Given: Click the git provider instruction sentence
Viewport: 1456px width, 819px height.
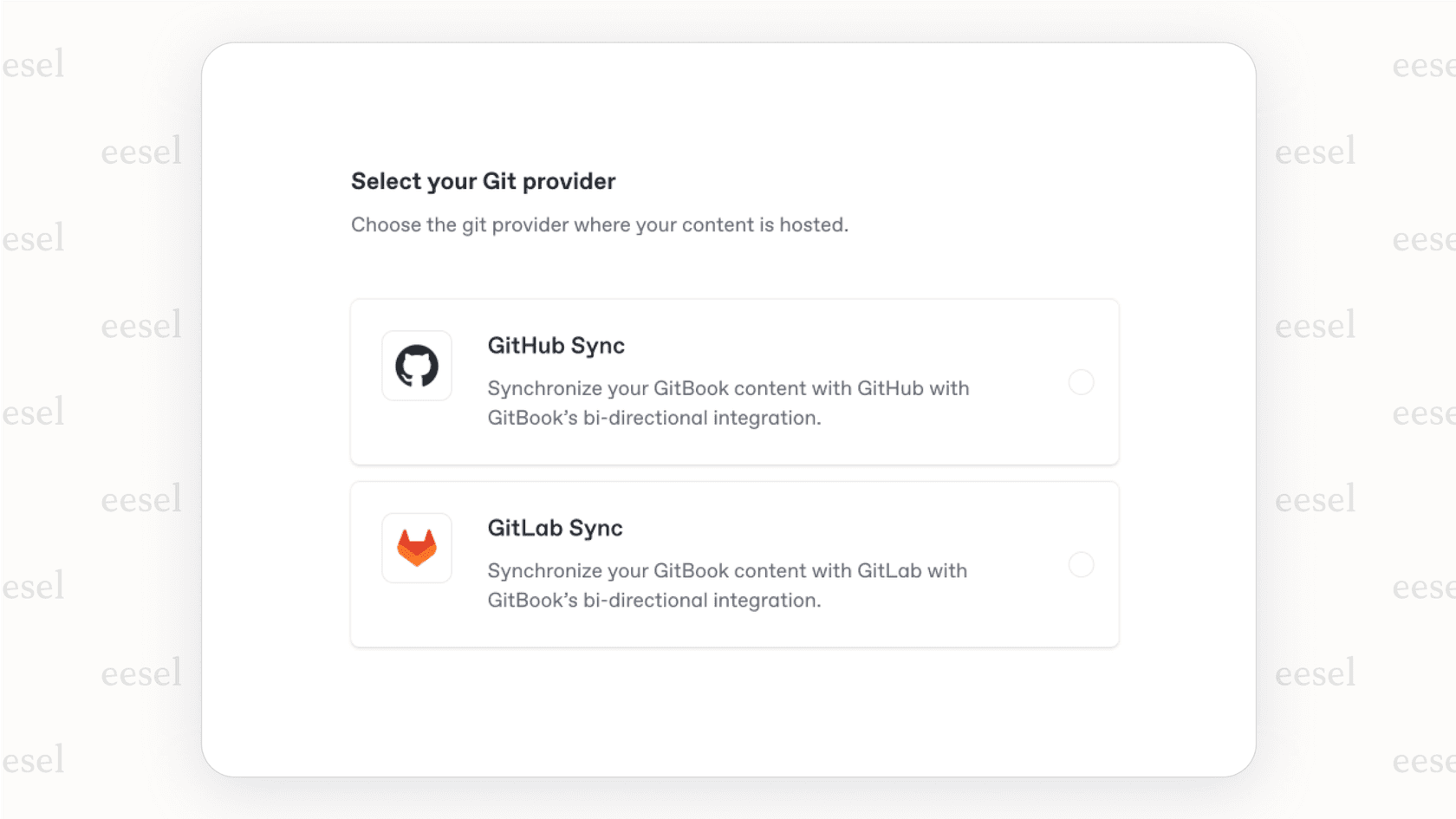Looking at the screenshot, I should tap(601, 225).
